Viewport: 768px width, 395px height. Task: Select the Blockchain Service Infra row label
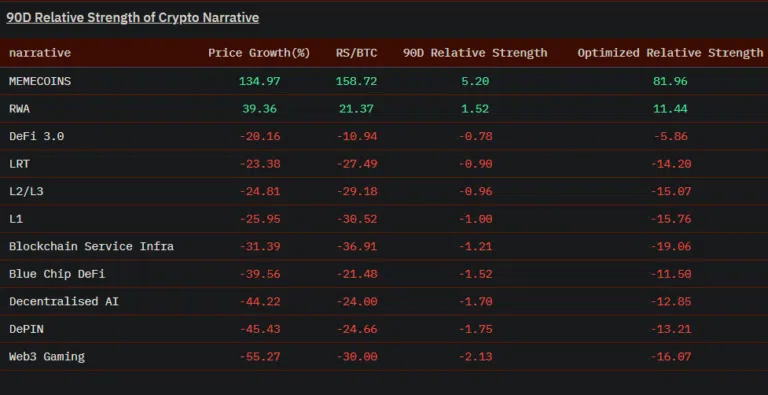pyautogui.click(x=91, y=246)
